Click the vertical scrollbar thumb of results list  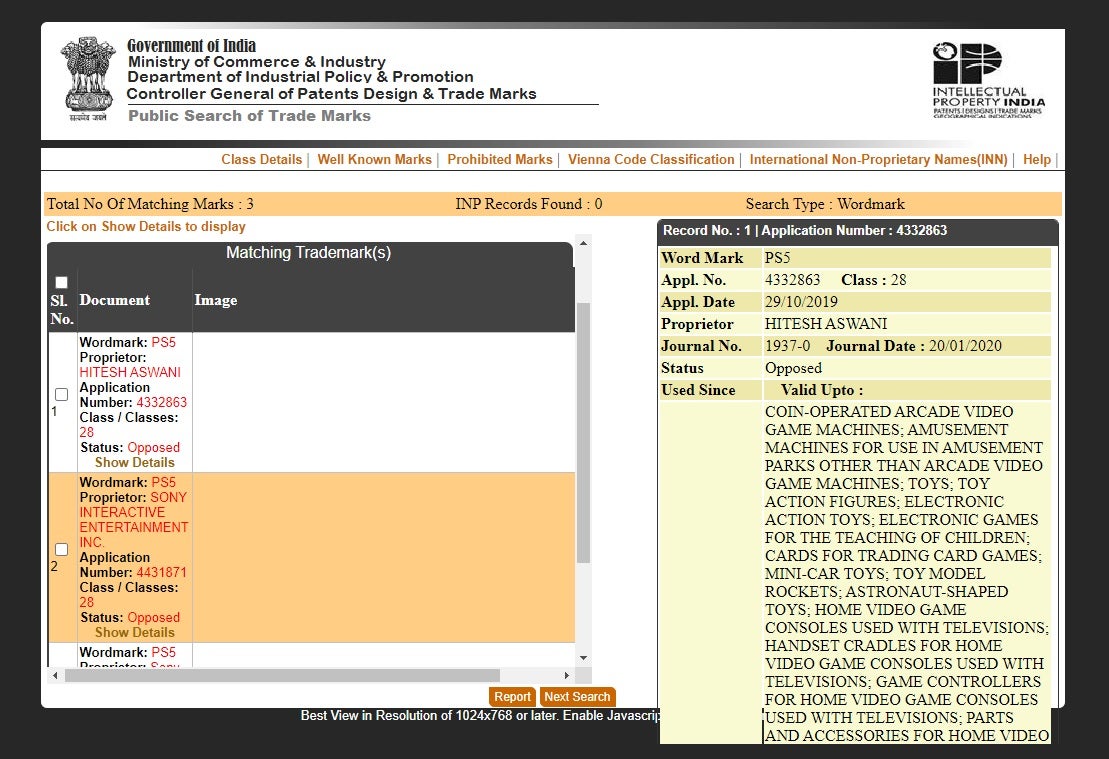(x=583, y=433)
